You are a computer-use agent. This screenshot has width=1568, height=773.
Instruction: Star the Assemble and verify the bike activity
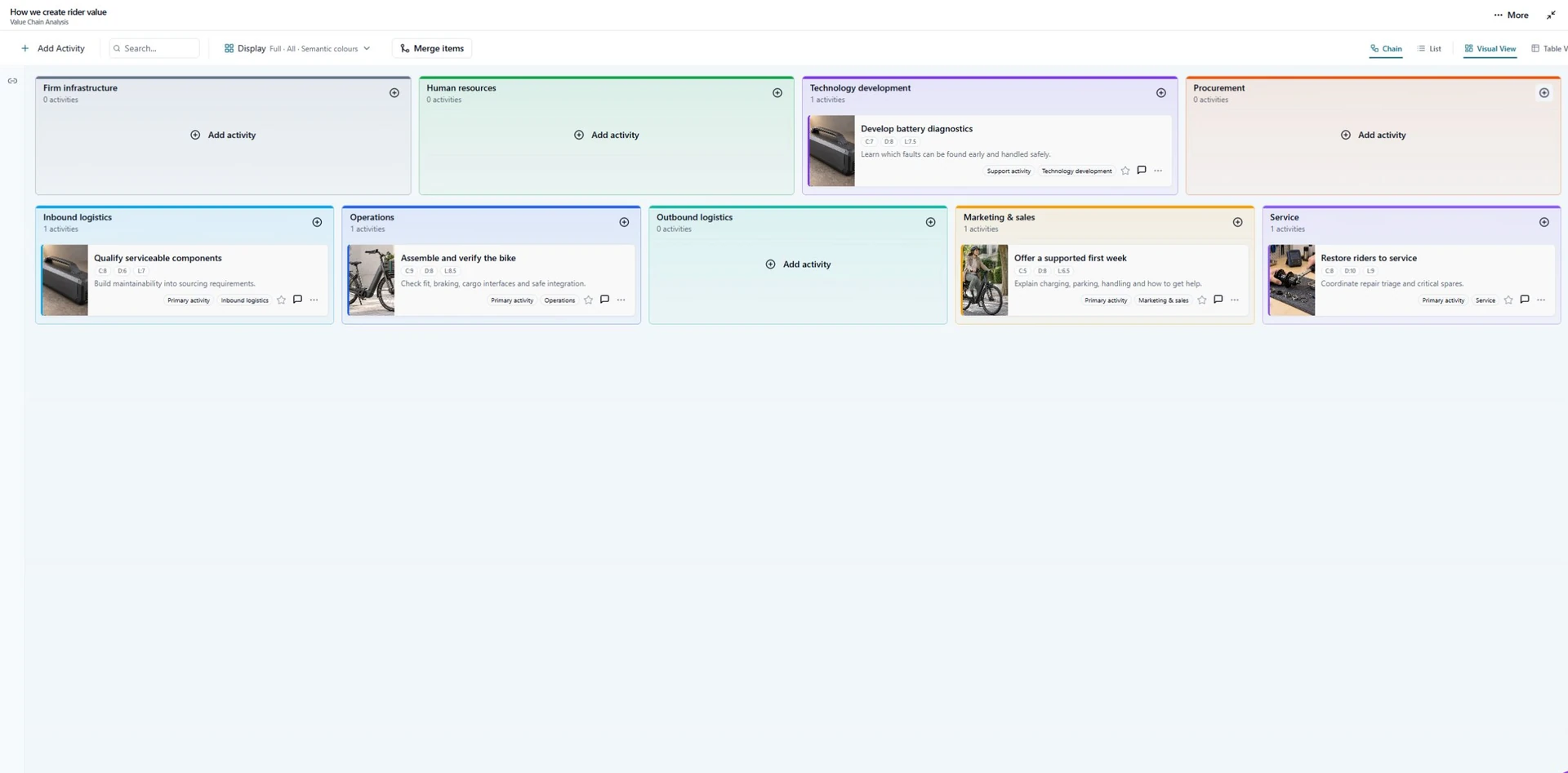tap(589, 300)
